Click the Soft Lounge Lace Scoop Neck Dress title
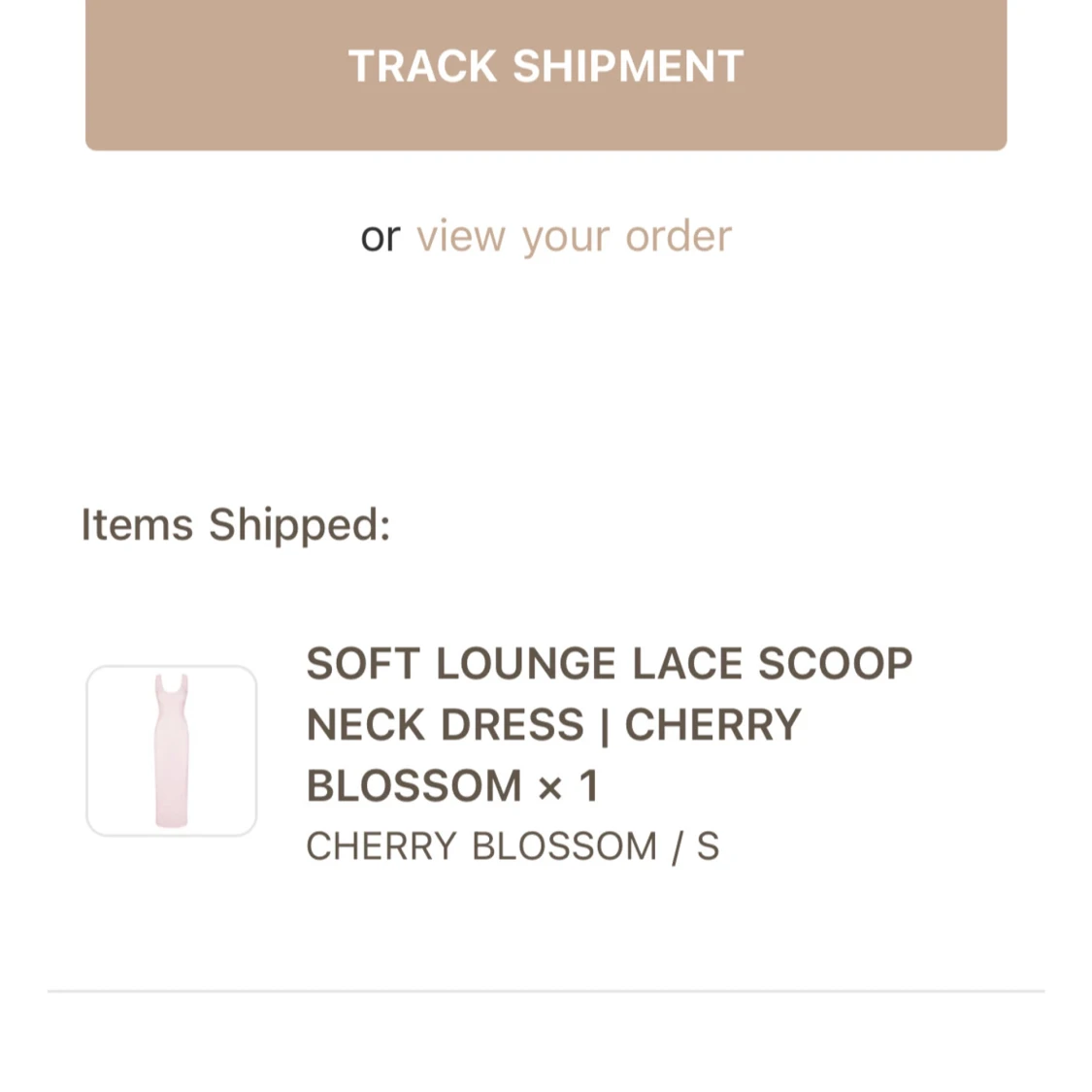Image resolution: width=1092 pixels, height=1092 pixels. 610,724
